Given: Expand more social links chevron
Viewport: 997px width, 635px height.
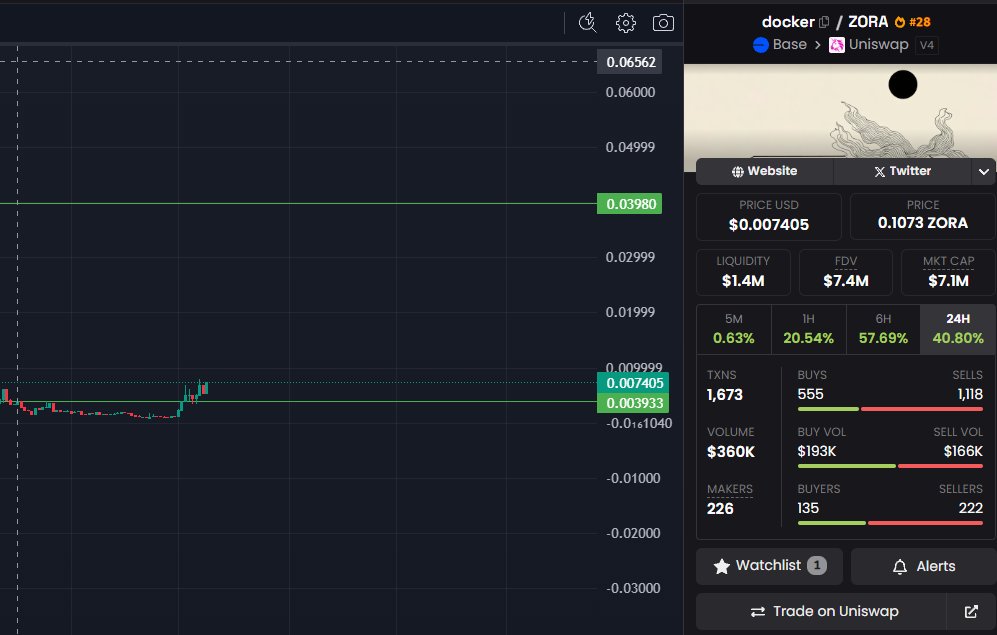Looking at the screenshot, I should [984, 172].
